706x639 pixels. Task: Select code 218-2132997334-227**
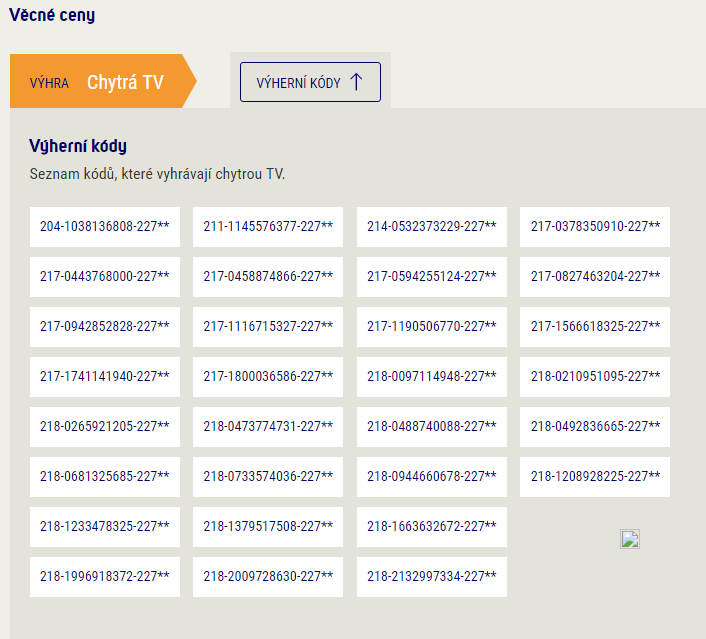point(432,577)
